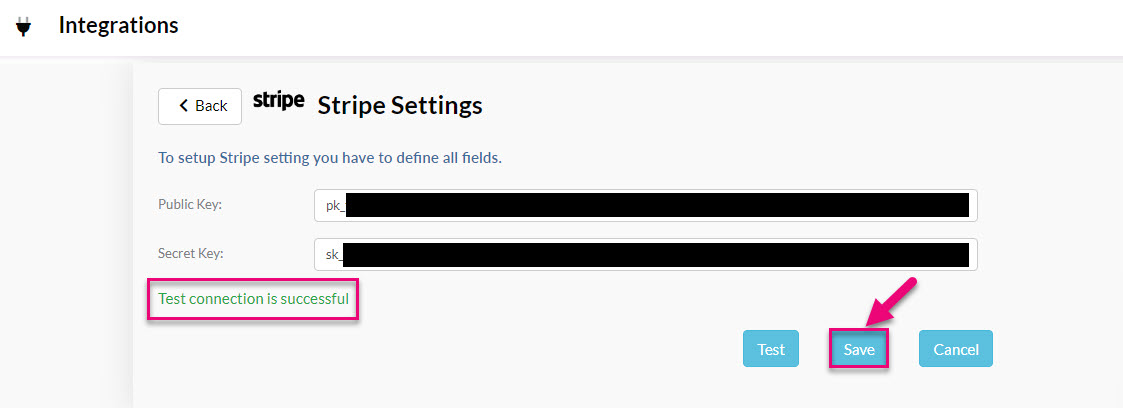Cancel the Stripe settings changes
The width and height of the screenshot is (1123, 408).
(x=955, y=349)
